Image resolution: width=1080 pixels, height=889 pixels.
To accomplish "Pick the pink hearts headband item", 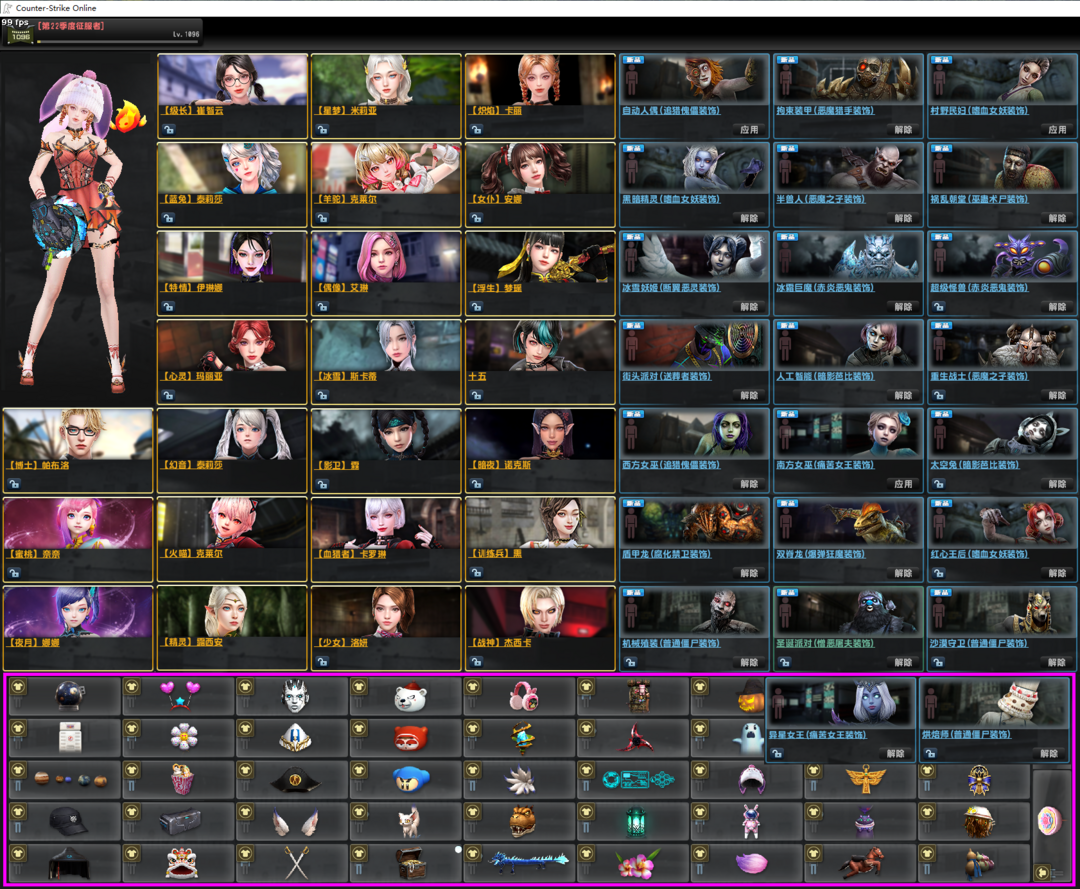I will (180, 696).
